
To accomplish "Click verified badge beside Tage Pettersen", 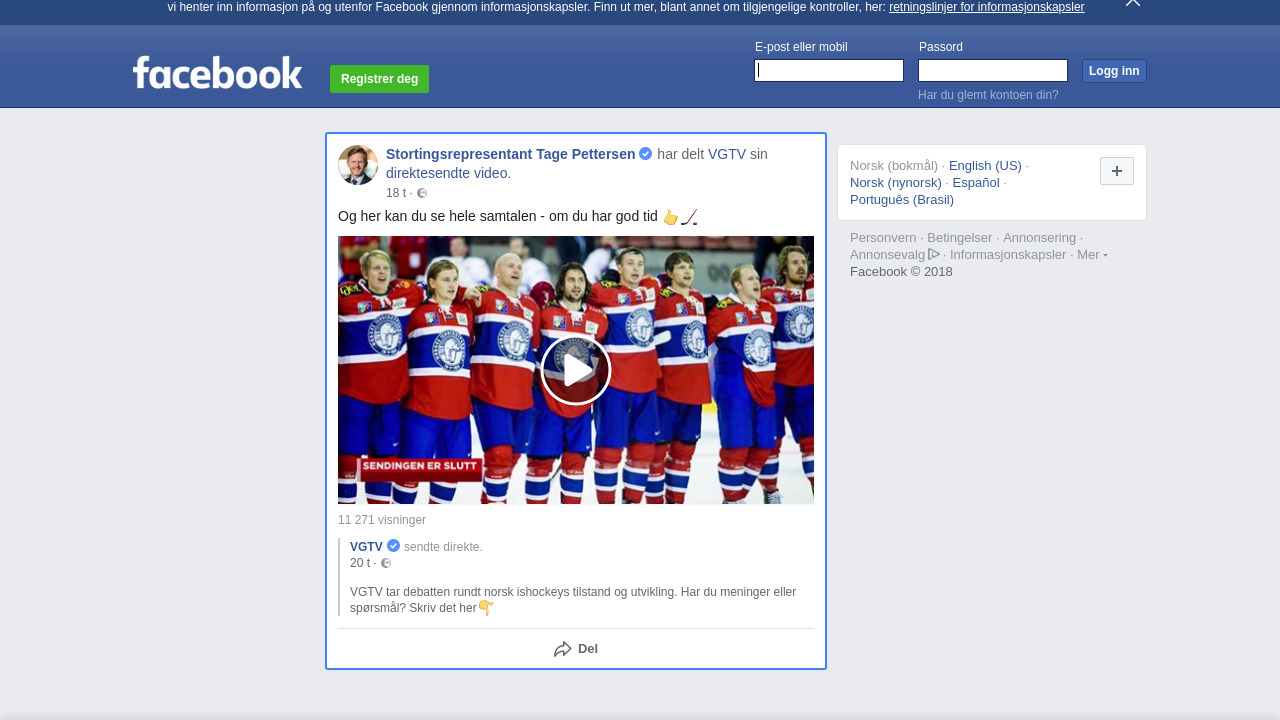I will [x=646, y=154].
